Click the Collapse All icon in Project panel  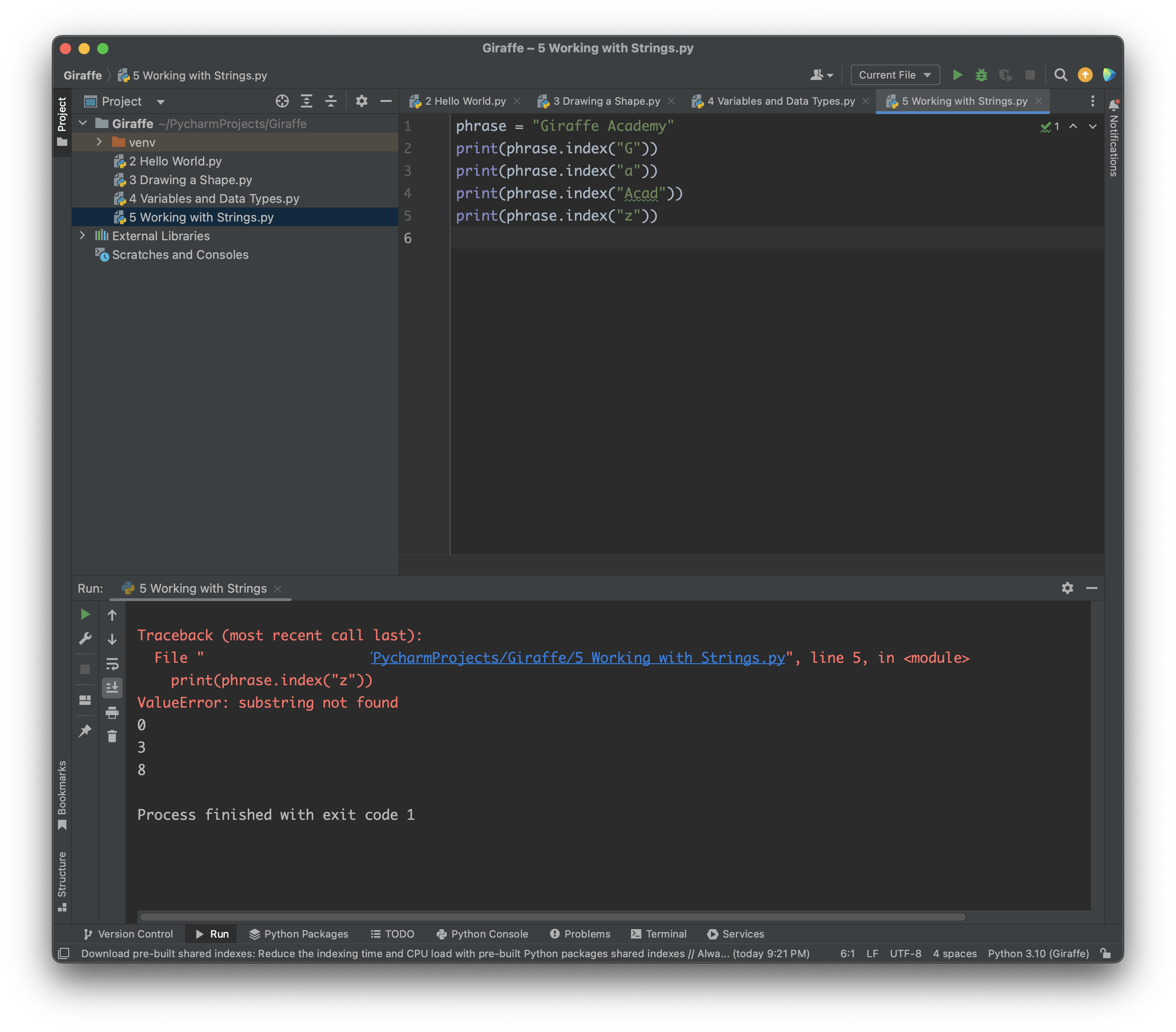[x=331, y=101]
